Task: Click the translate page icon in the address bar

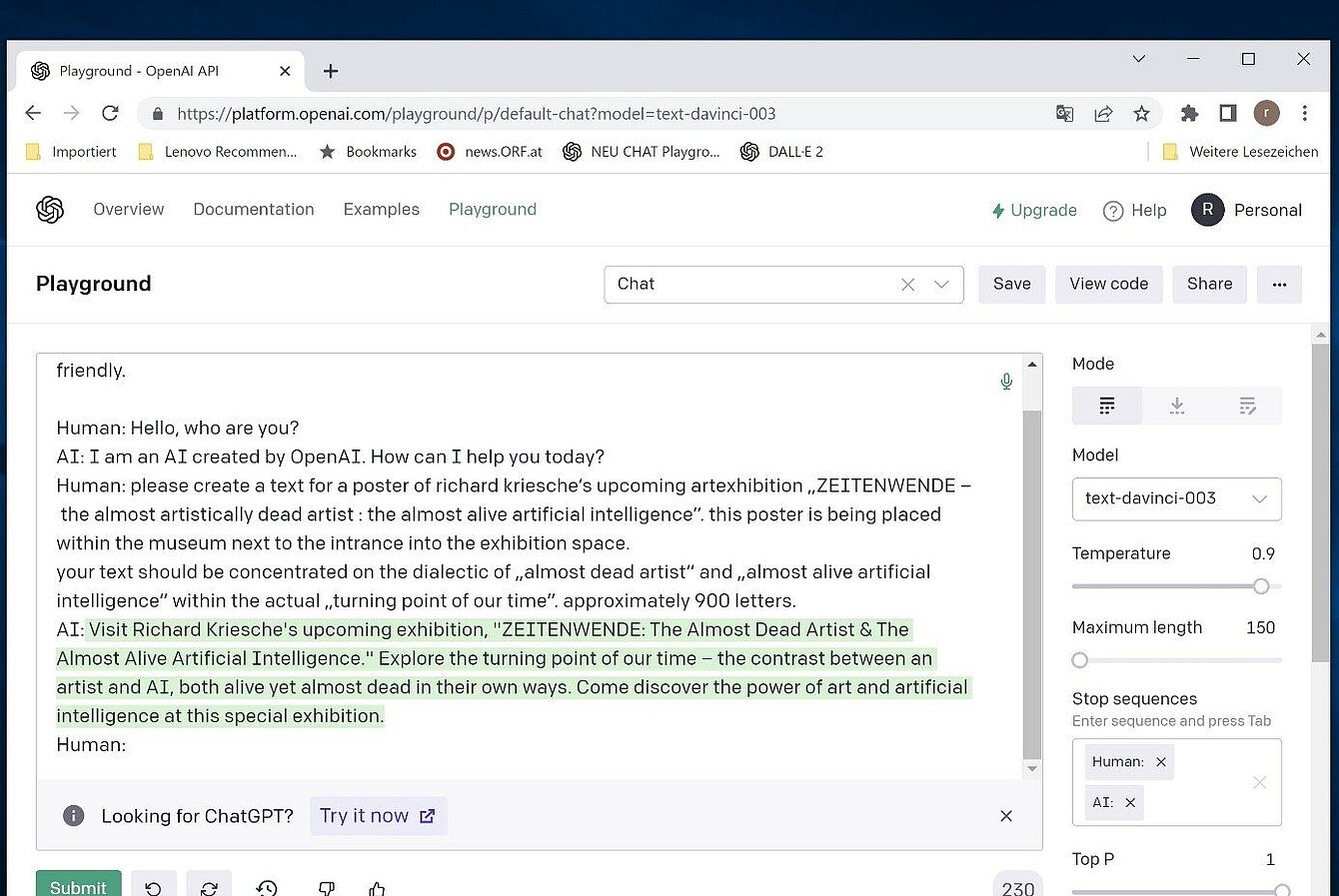Action: point(1064,114)
